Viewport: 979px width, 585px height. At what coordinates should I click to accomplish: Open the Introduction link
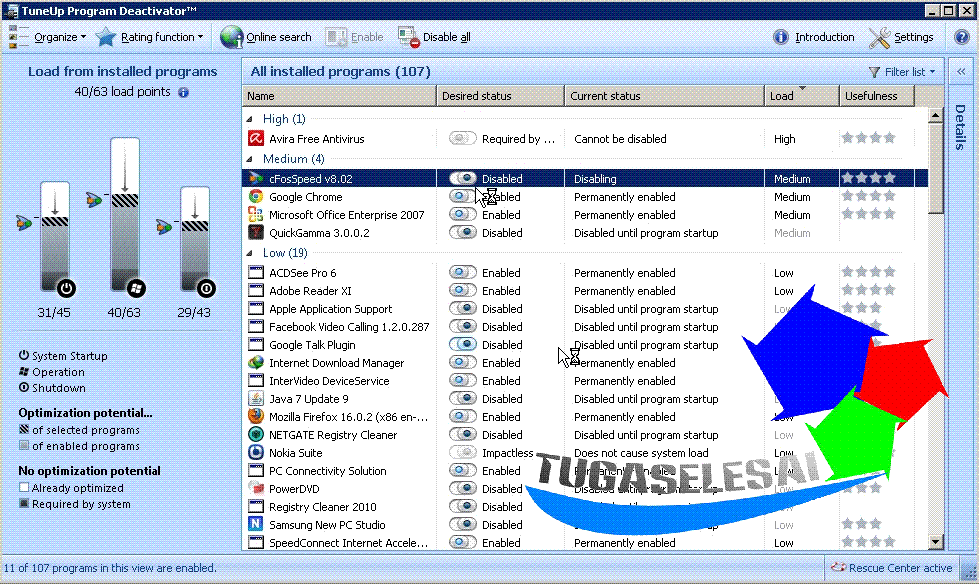tap(824, 37)
